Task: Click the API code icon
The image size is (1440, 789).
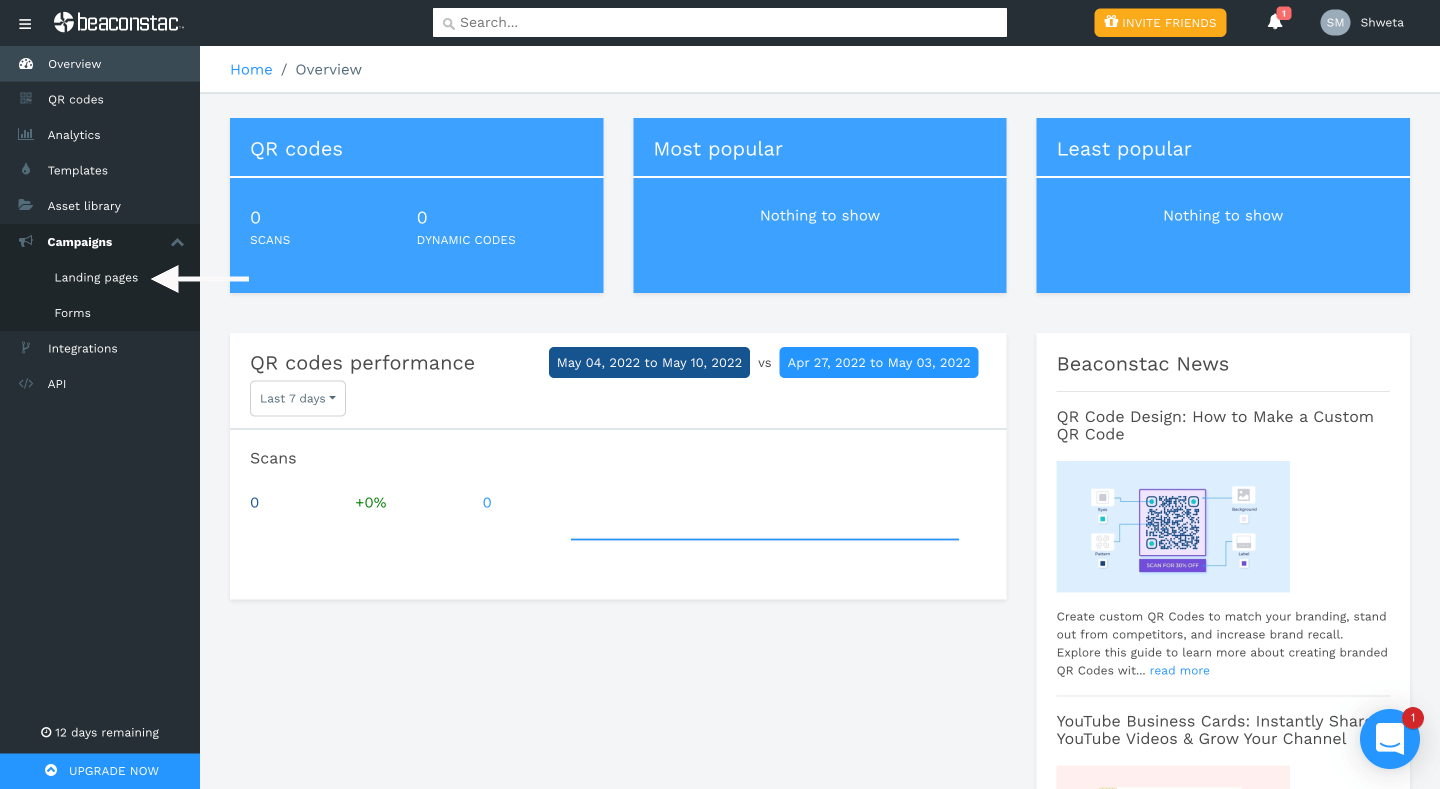Action: [26, 384]
